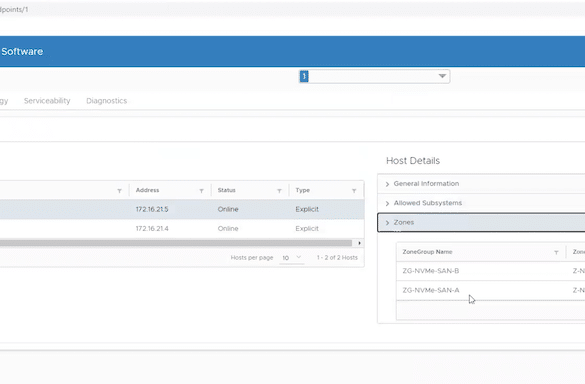Screen dimensions: 585x384
Task: Click the hosts table horizontal scrollbar
Action: (176, 243)
